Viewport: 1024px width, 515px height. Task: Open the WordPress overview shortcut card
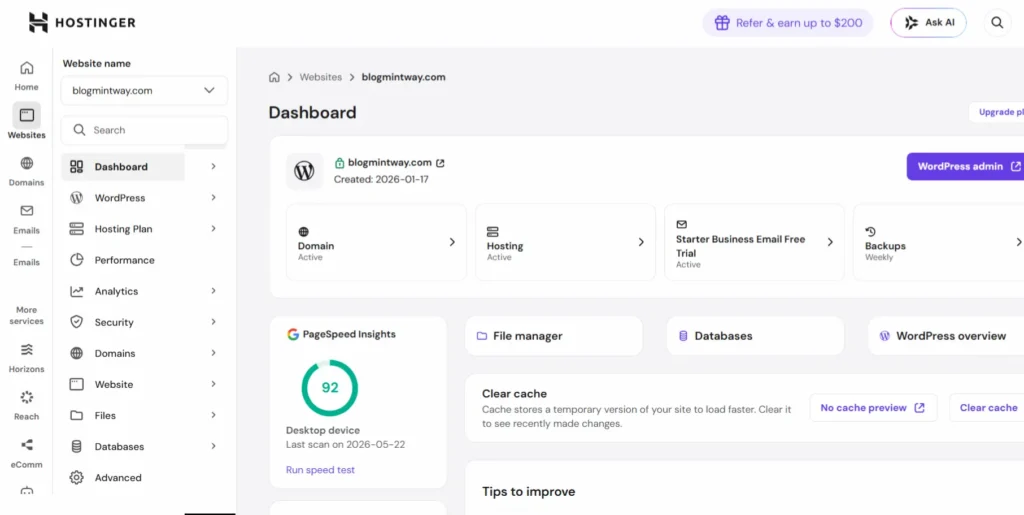[946, 336]
